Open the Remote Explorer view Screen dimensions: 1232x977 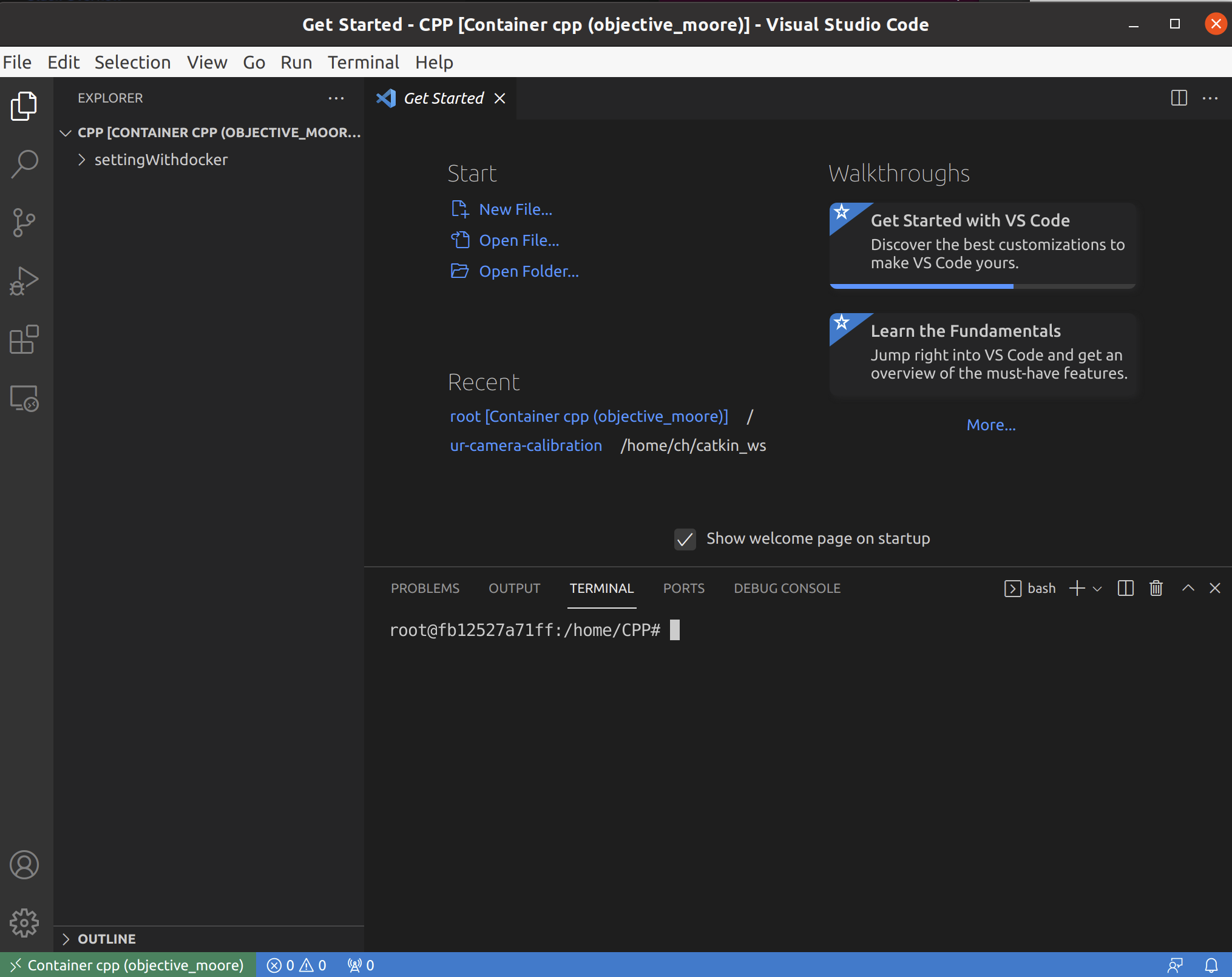tap(24, 399)
